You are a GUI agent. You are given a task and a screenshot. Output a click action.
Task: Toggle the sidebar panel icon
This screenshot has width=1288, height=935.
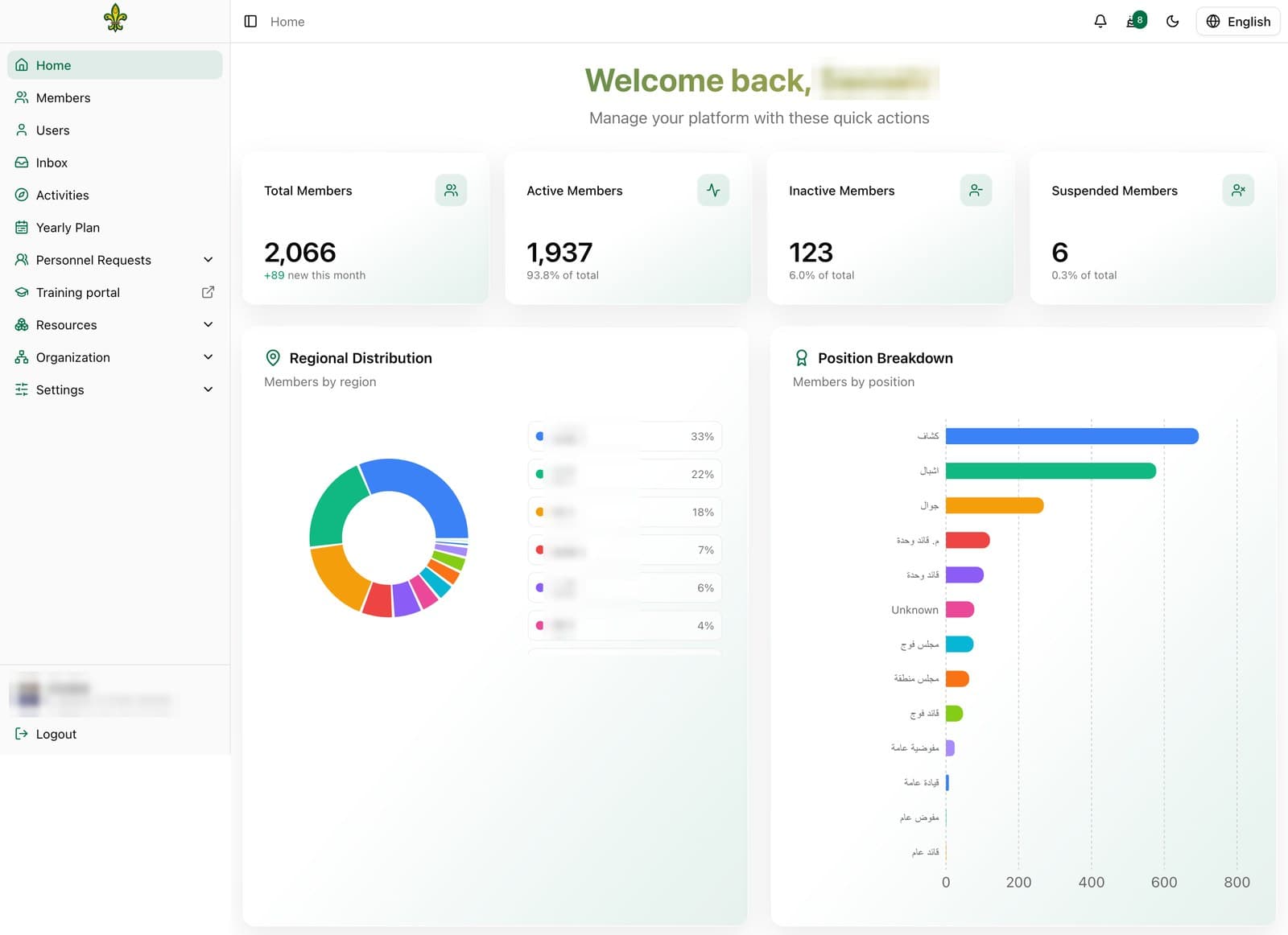click(x=250, y=22)
